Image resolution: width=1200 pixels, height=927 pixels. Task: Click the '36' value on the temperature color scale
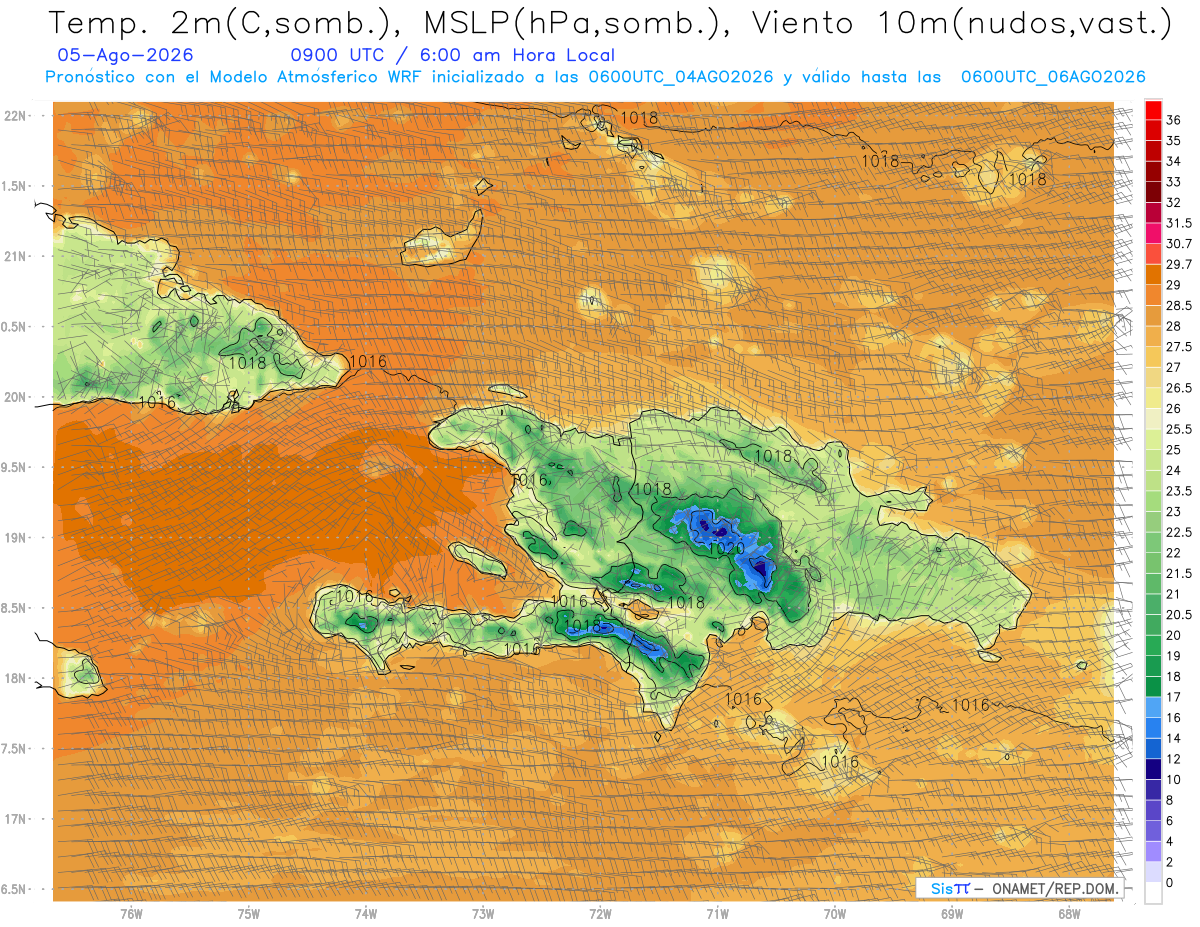click(1174, 120)
